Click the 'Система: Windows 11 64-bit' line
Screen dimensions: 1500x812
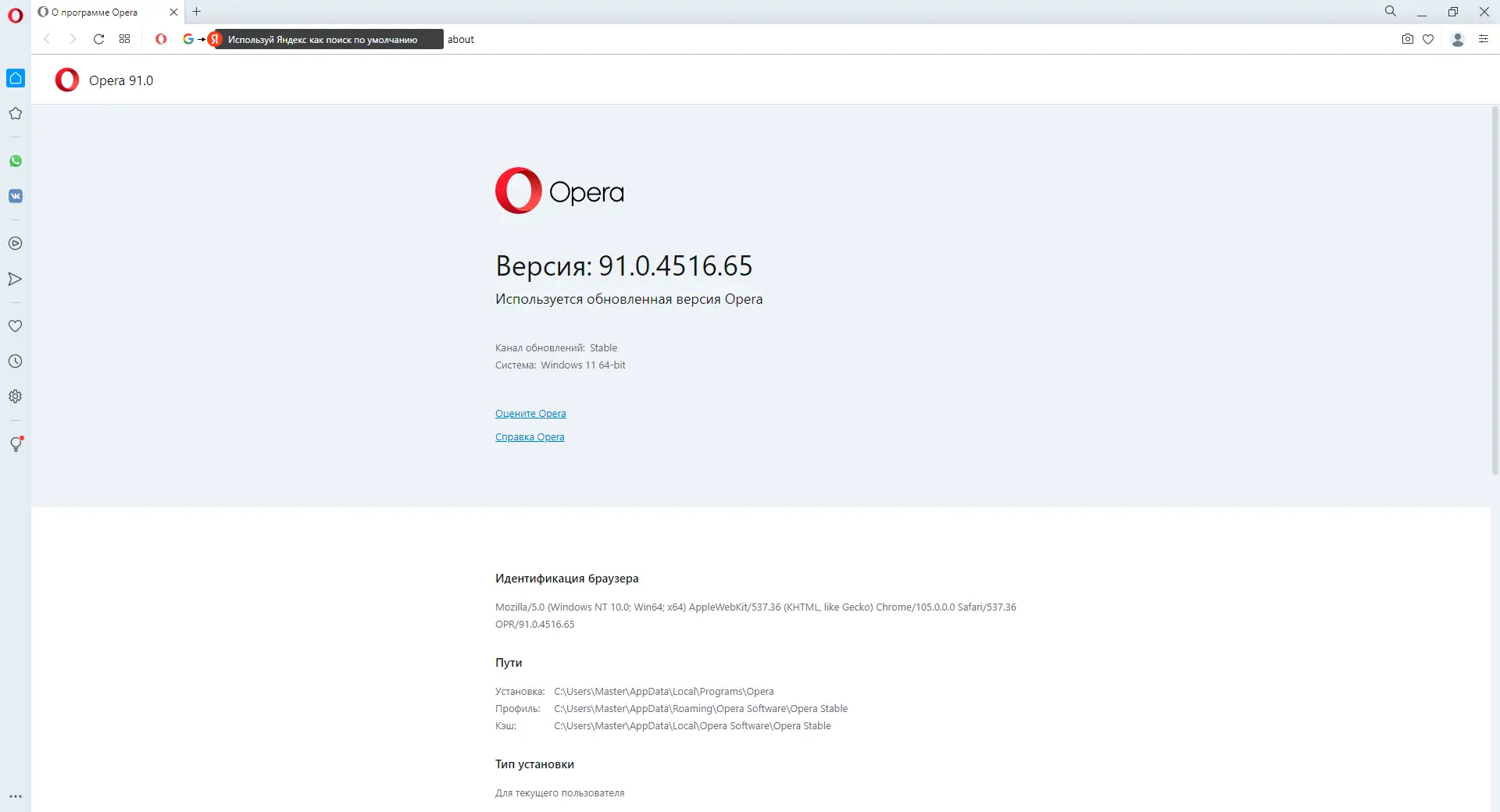tap(560, 365)
